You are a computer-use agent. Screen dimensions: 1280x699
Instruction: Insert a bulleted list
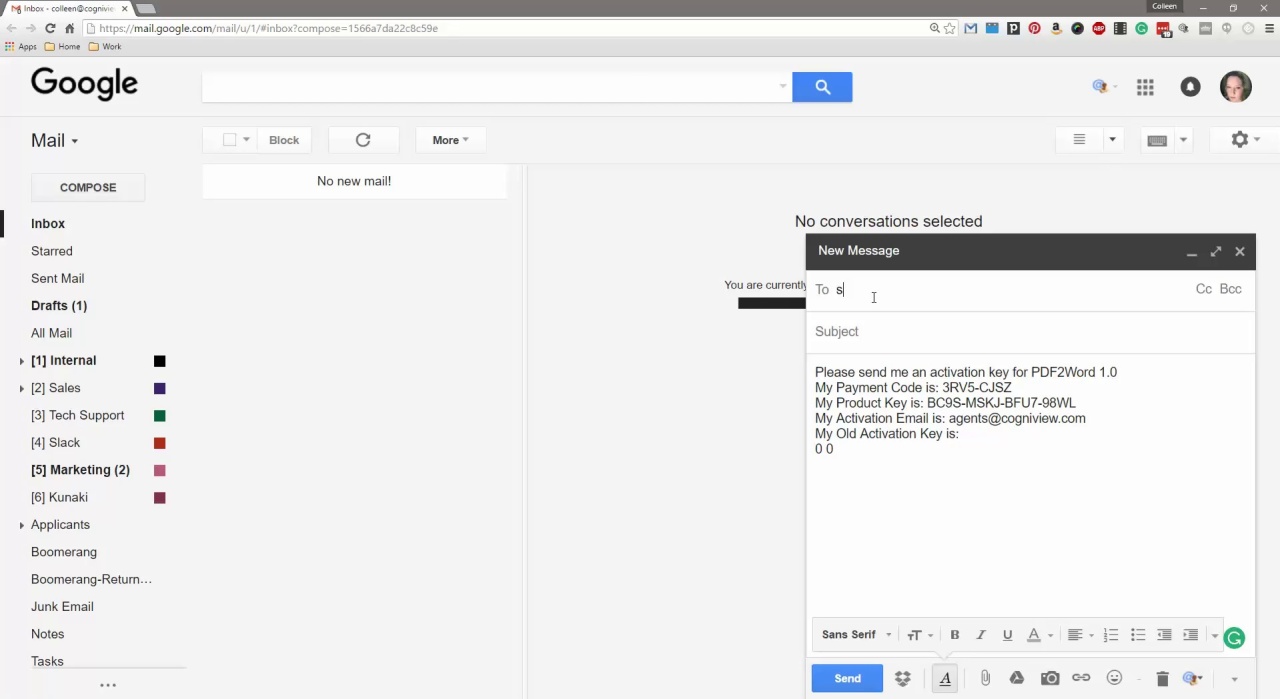click(1138, 635)
